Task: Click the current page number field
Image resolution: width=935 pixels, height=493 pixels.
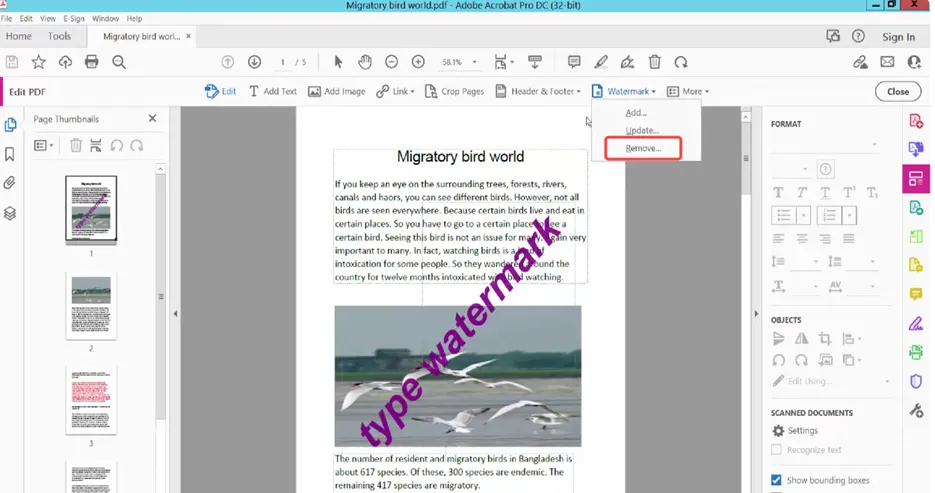Action: pyautogui.click(x=283, y=62)
